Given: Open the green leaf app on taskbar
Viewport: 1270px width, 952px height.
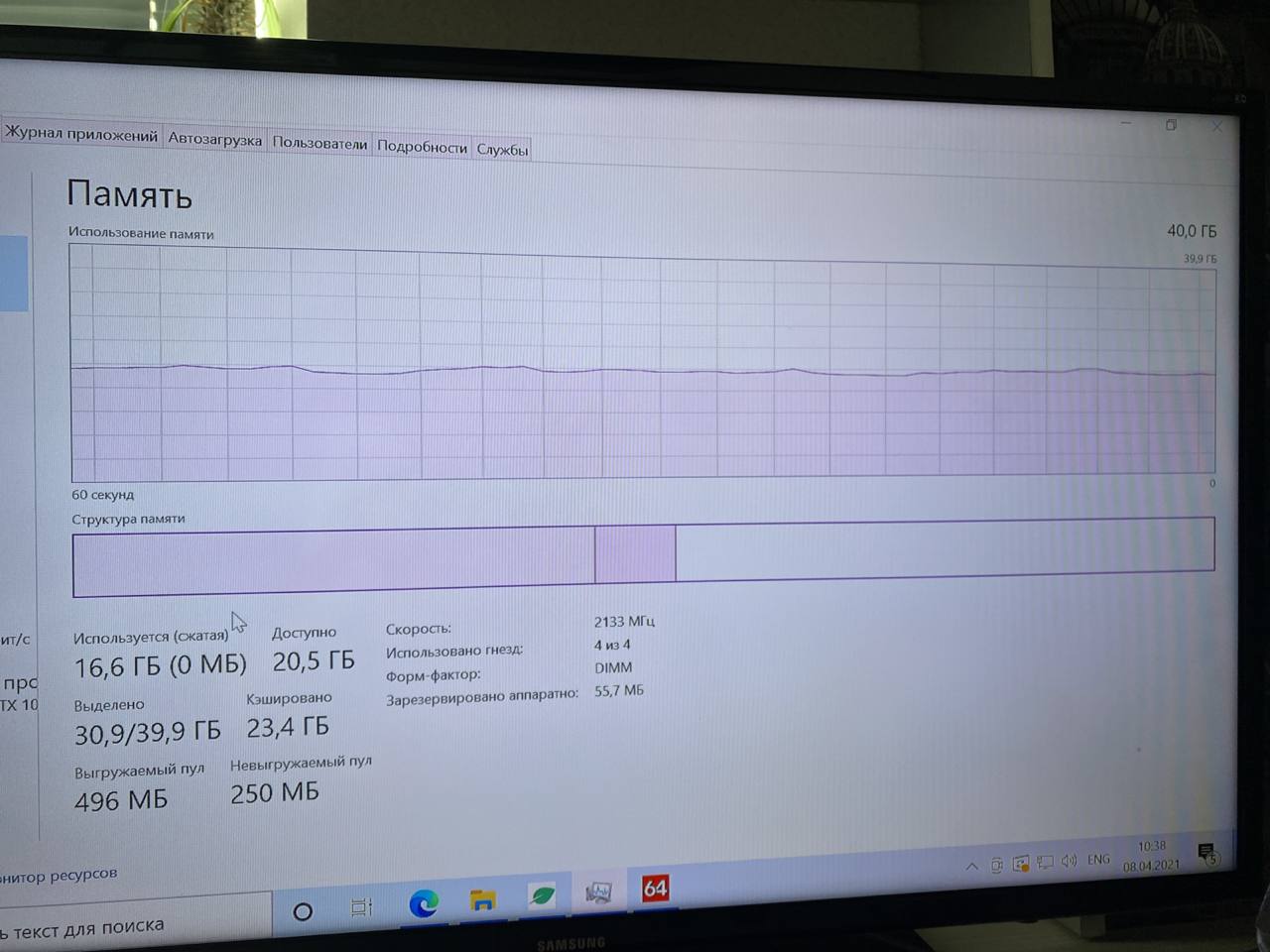Looking at the screenshot, I should click(x=542, y=896).
